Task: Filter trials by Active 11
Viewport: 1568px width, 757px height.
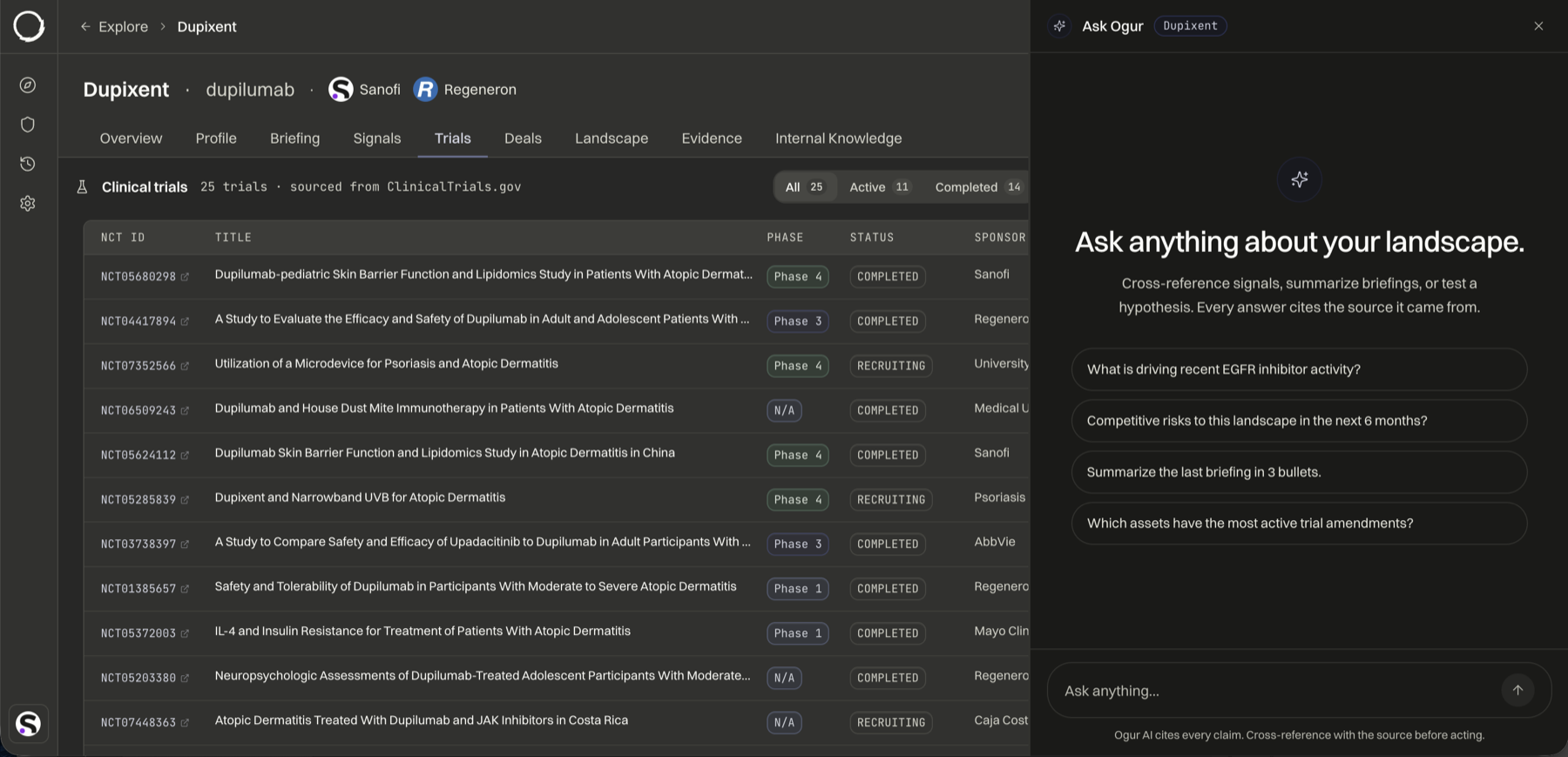Action: click(x=880, y=187)
